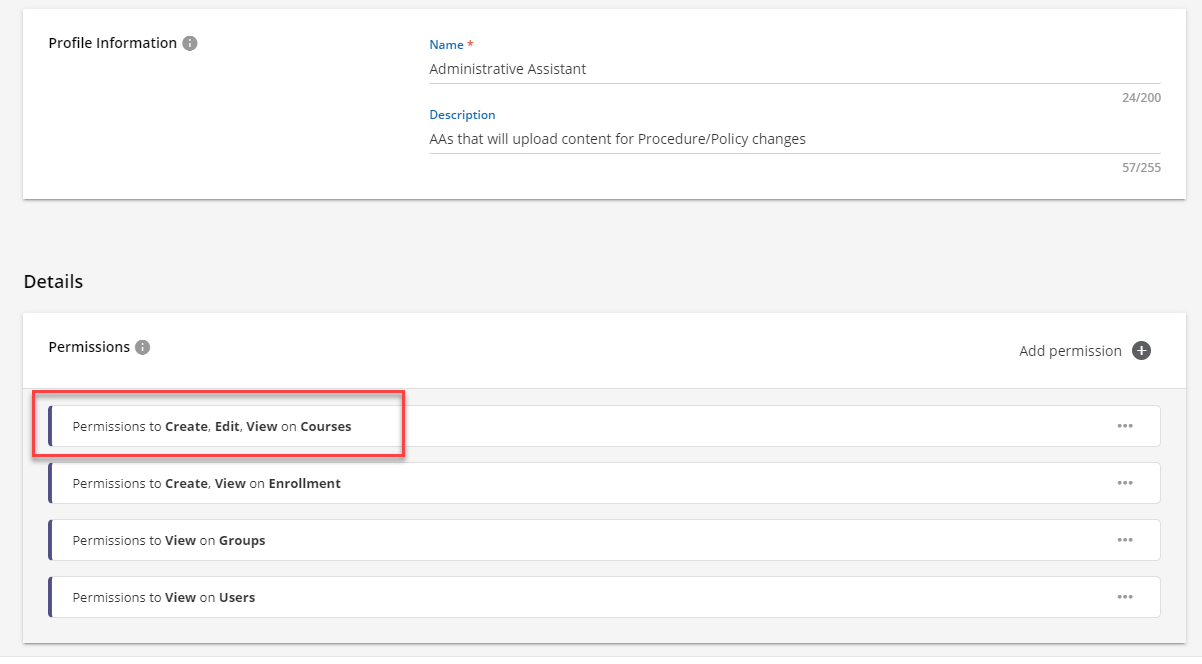This screenshot has width=1202, height=664.
Task: Select the 'View on Groups' permission row
Action: (x=604, y=540)
